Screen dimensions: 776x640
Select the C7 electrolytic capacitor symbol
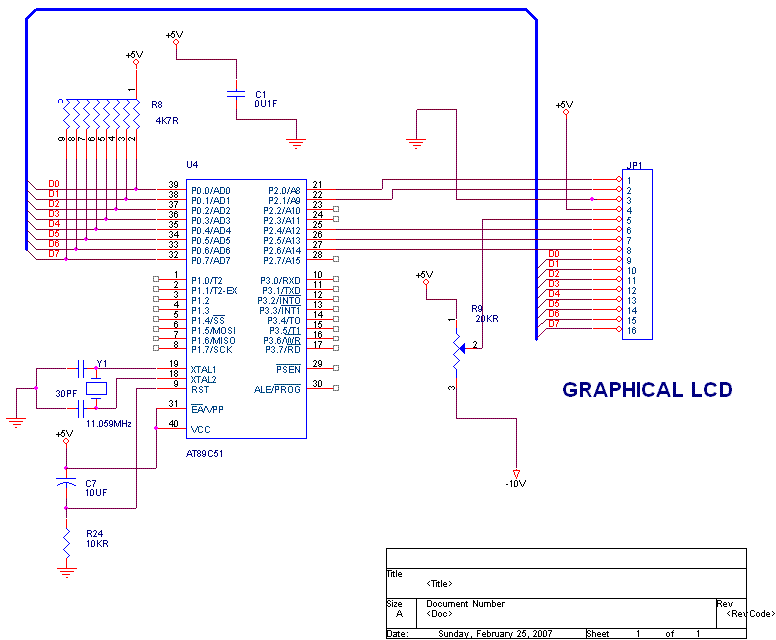click(66, 482)
